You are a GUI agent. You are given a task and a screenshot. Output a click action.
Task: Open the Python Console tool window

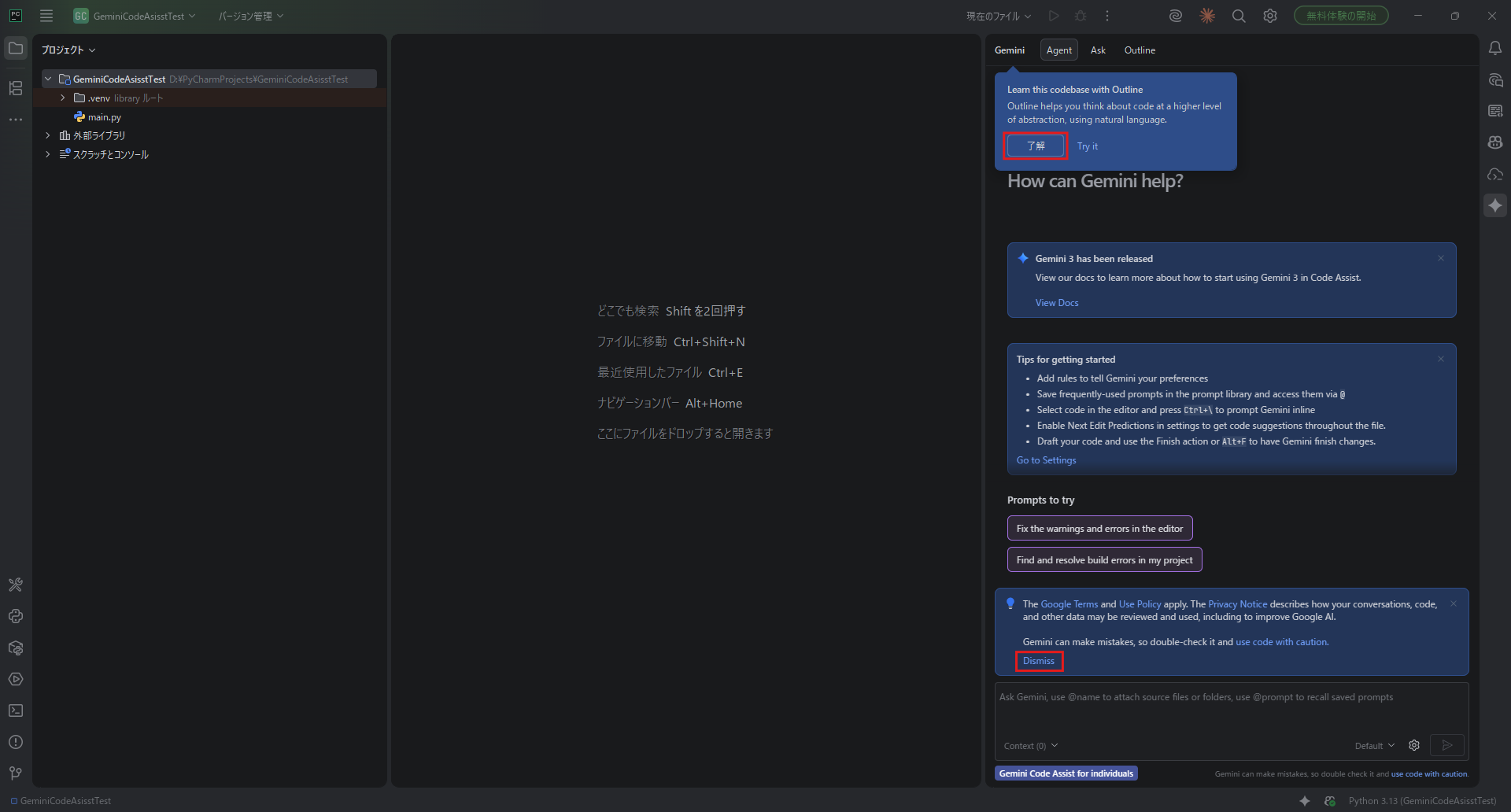tap(16, 616)
